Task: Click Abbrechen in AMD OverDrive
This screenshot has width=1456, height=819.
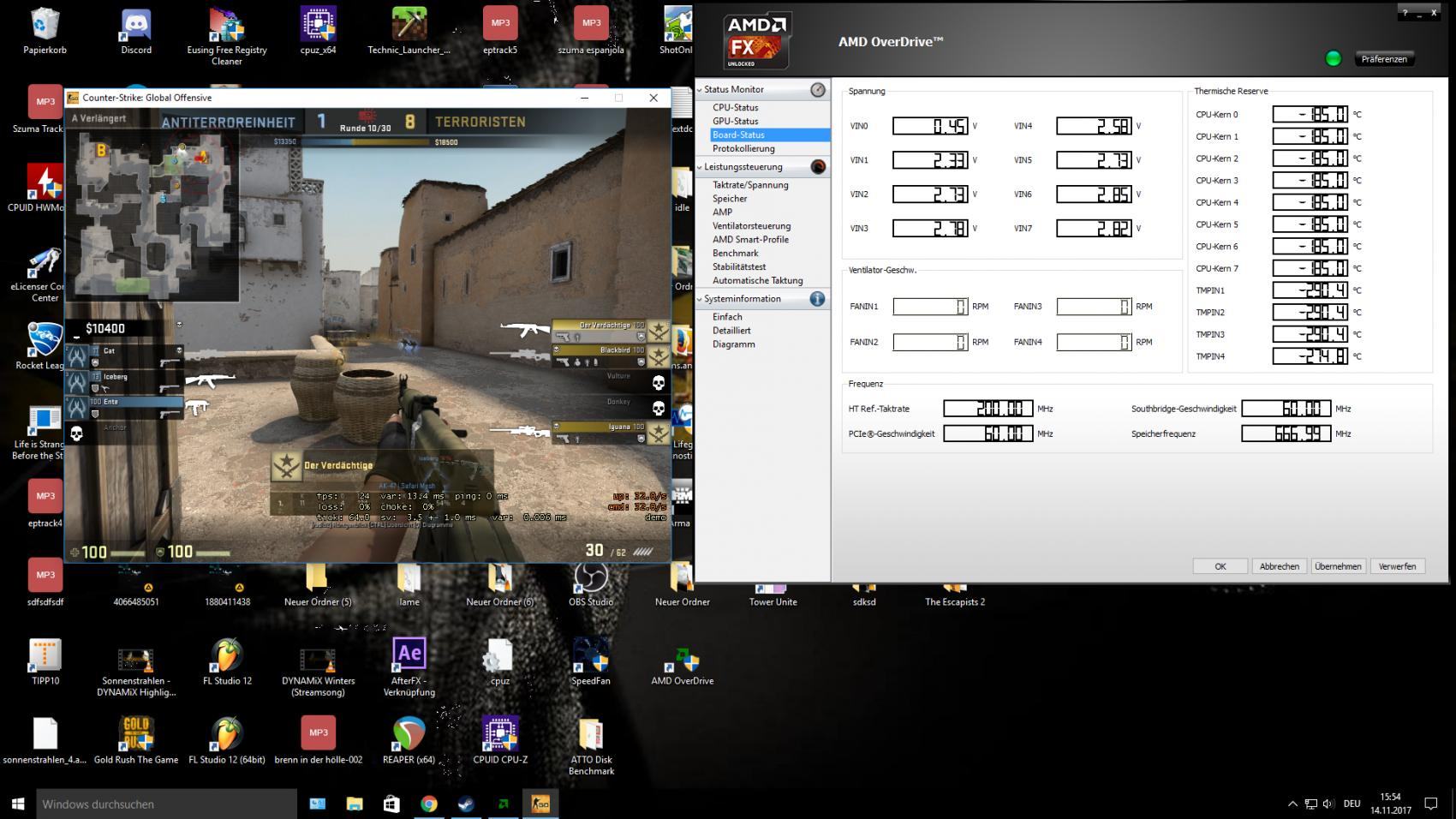Action: coord(1279,566)
